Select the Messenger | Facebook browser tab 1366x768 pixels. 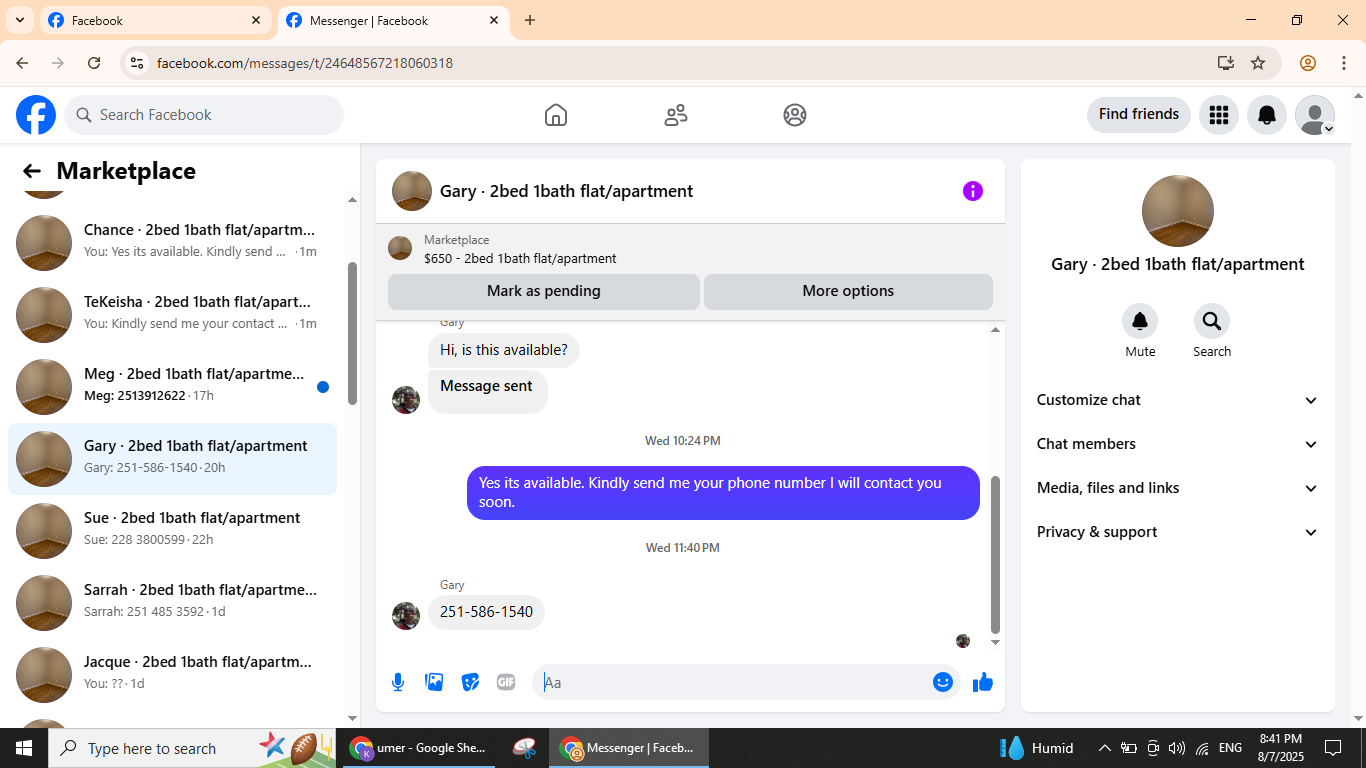tap(392, 20)
